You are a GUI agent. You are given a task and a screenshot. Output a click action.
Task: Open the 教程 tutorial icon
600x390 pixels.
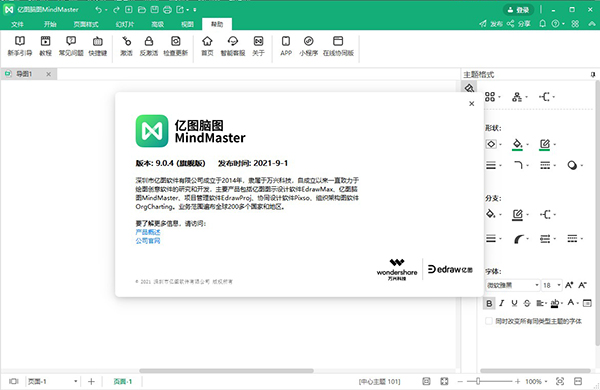(46, 46)
